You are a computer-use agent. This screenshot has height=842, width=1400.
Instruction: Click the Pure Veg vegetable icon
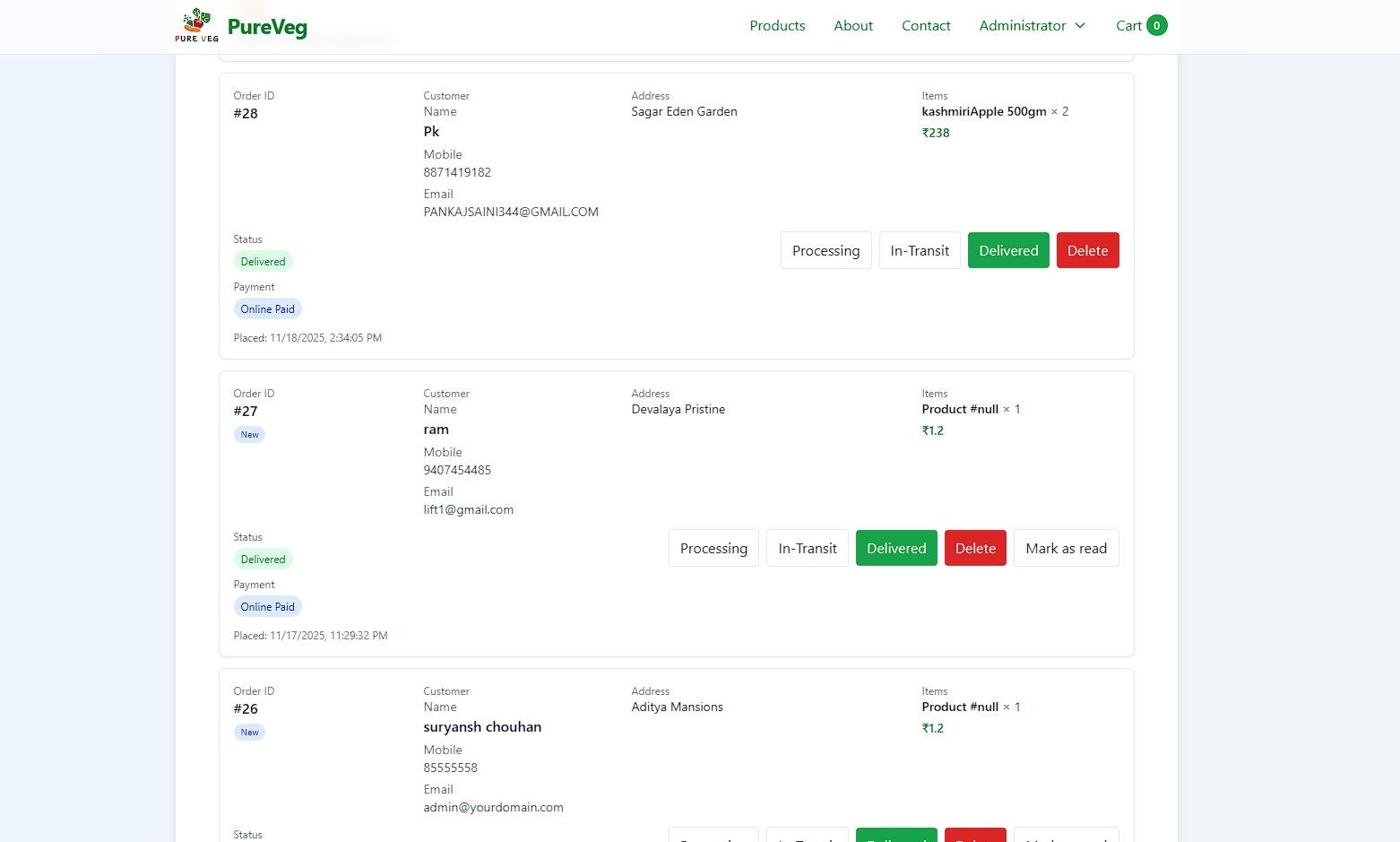195,24
